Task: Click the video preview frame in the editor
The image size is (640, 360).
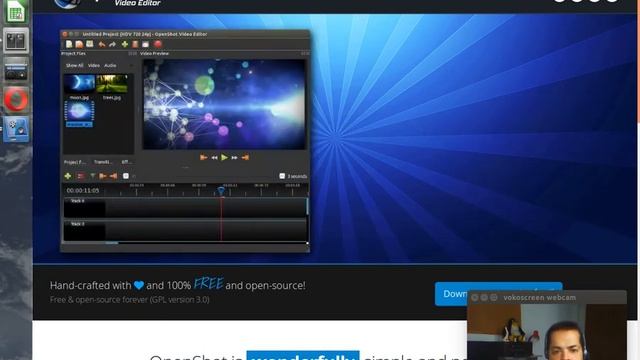Action: point(224,104)
